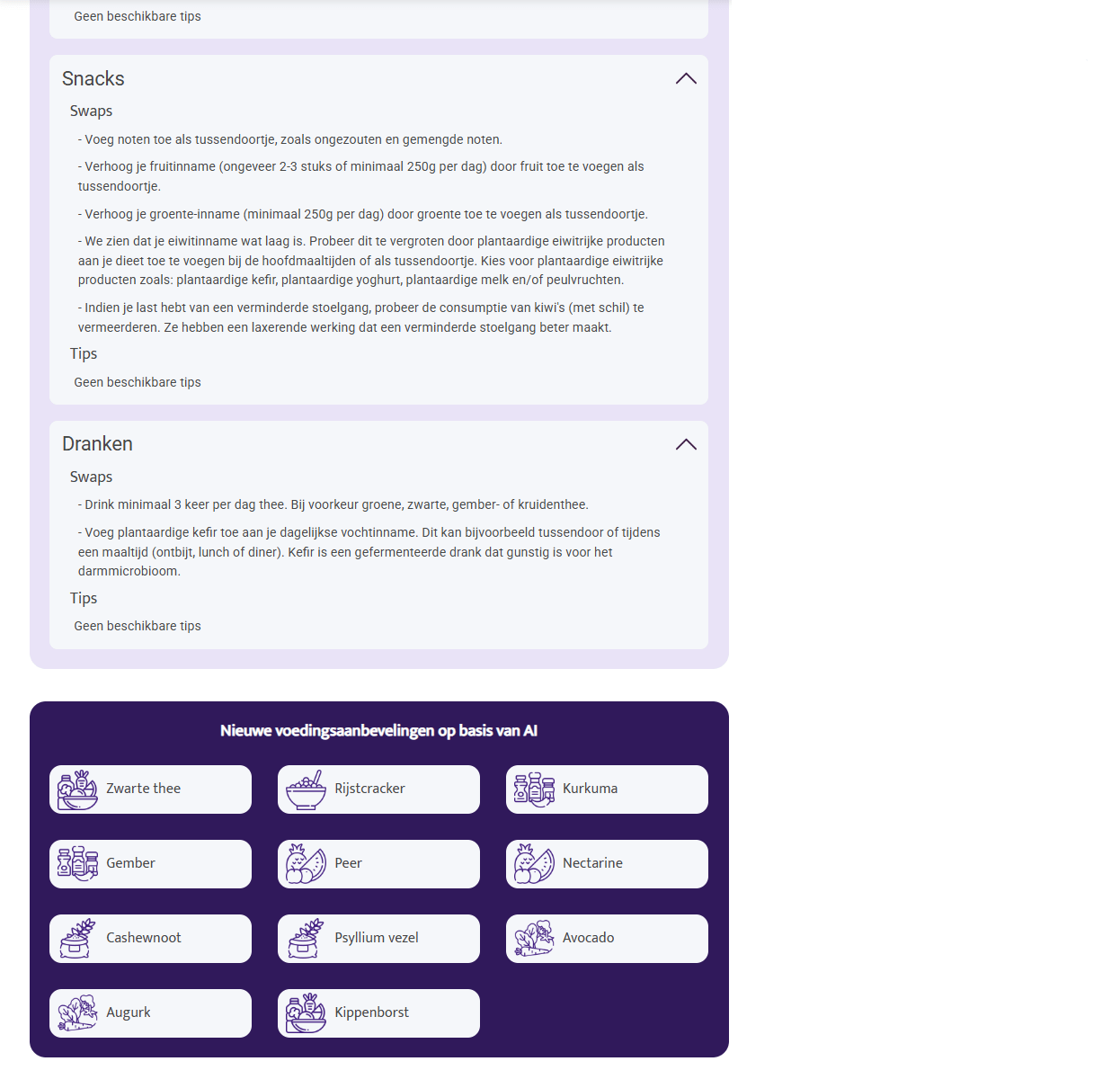
Task: Click the cereal bowl icon beside Rijstcracker
Action: click(x=305, y=789)
